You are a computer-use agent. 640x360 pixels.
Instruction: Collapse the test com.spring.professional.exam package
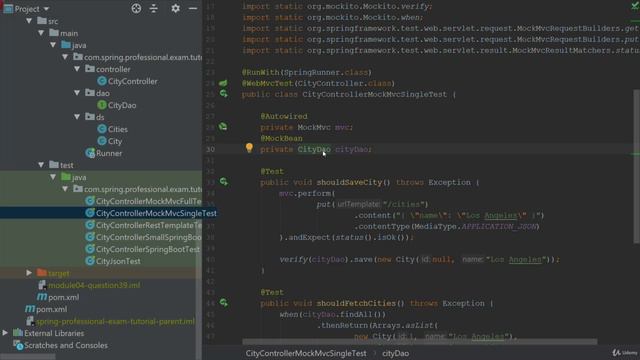(65, 189)
